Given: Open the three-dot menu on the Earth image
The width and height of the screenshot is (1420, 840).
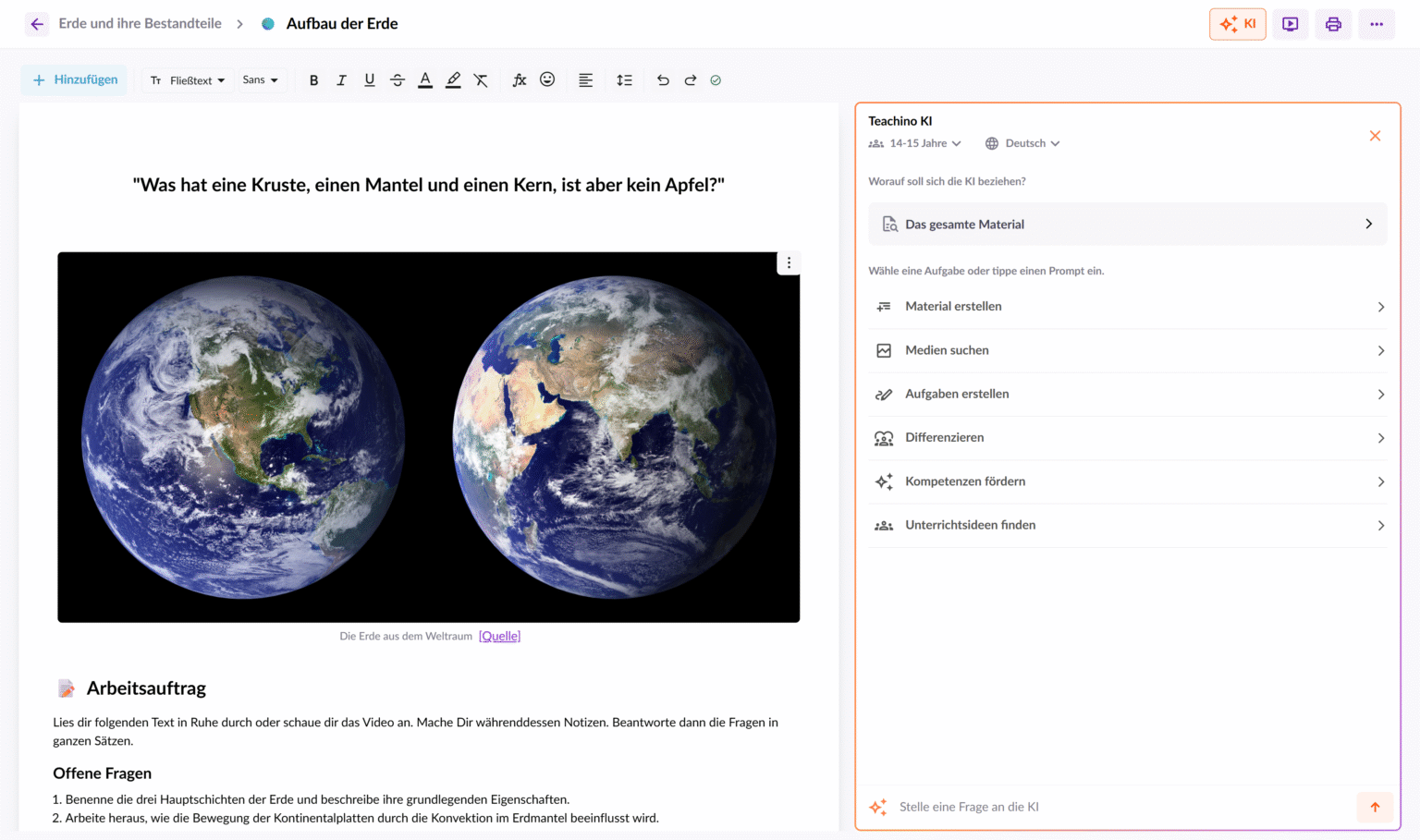Looking at the screenshot, I should (x=789, y=262).
